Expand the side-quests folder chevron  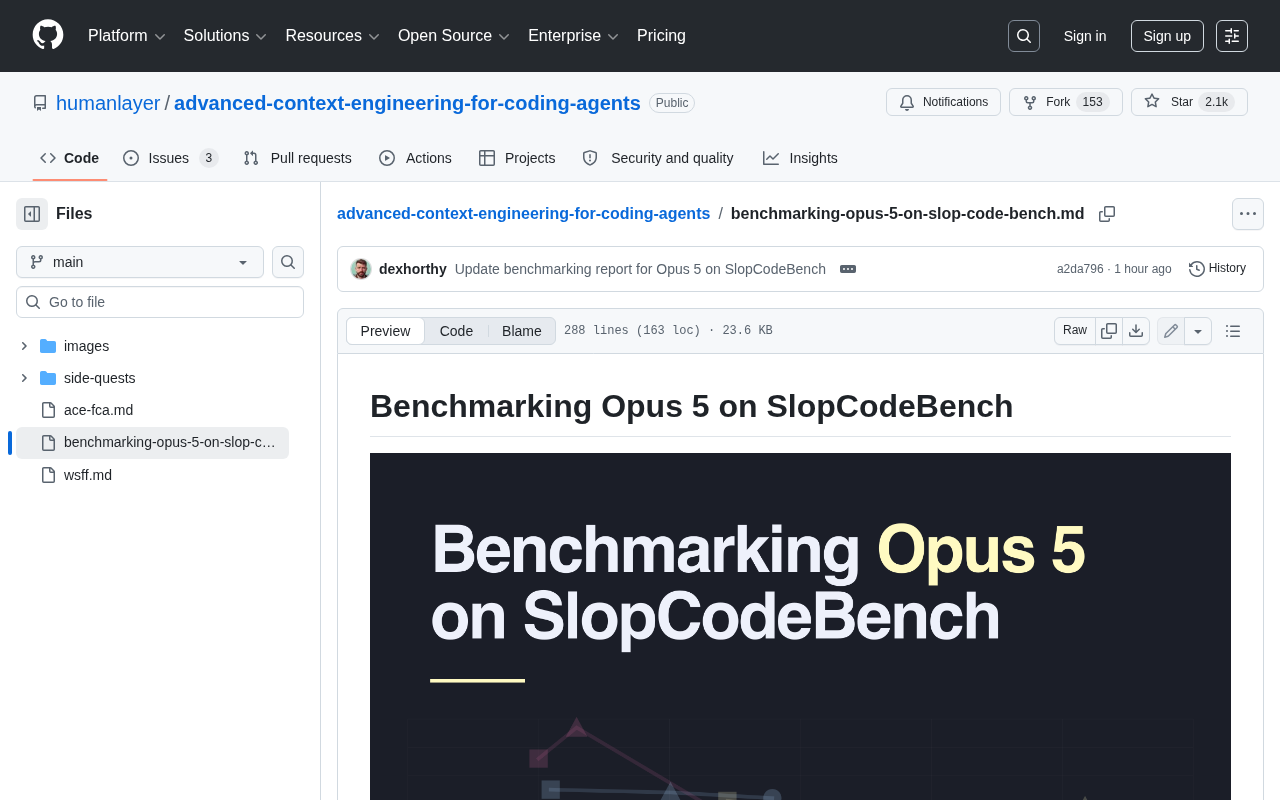tap(24, 378)
